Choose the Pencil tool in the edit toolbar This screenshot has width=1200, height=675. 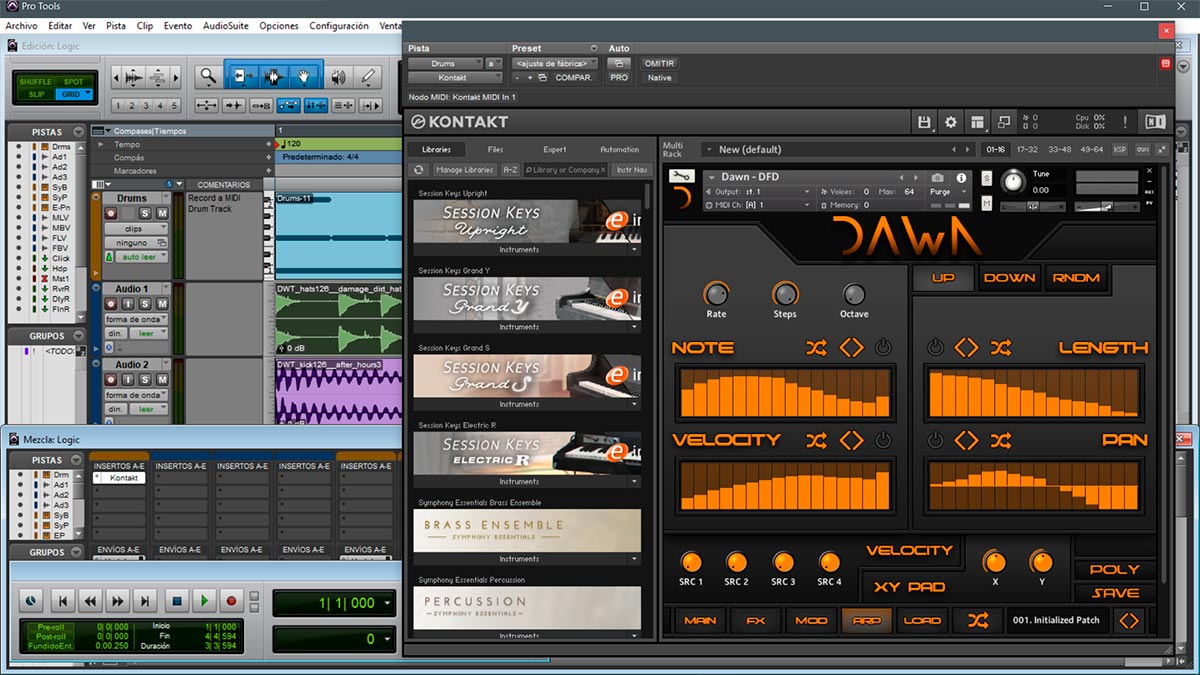tap(369, 76)
